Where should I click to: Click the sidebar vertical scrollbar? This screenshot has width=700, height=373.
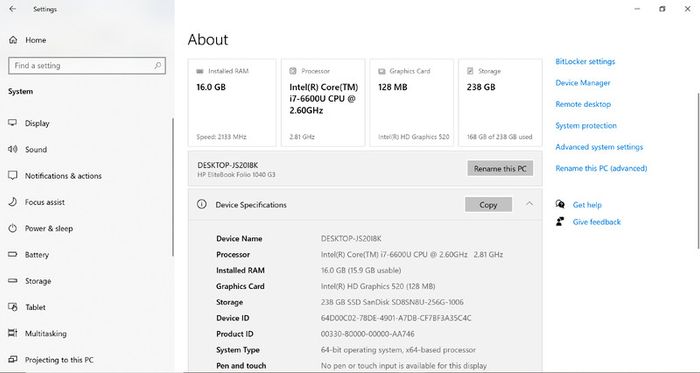(172, 187)
